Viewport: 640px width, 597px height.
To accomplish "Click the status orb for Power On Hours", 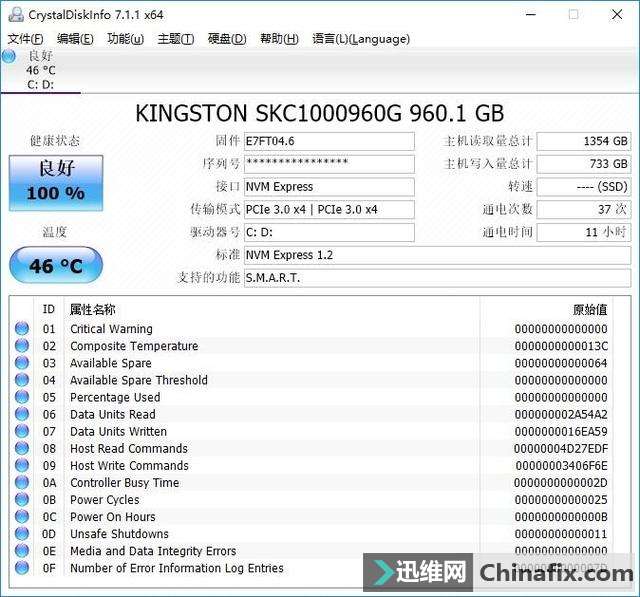I will coord(22,517).
